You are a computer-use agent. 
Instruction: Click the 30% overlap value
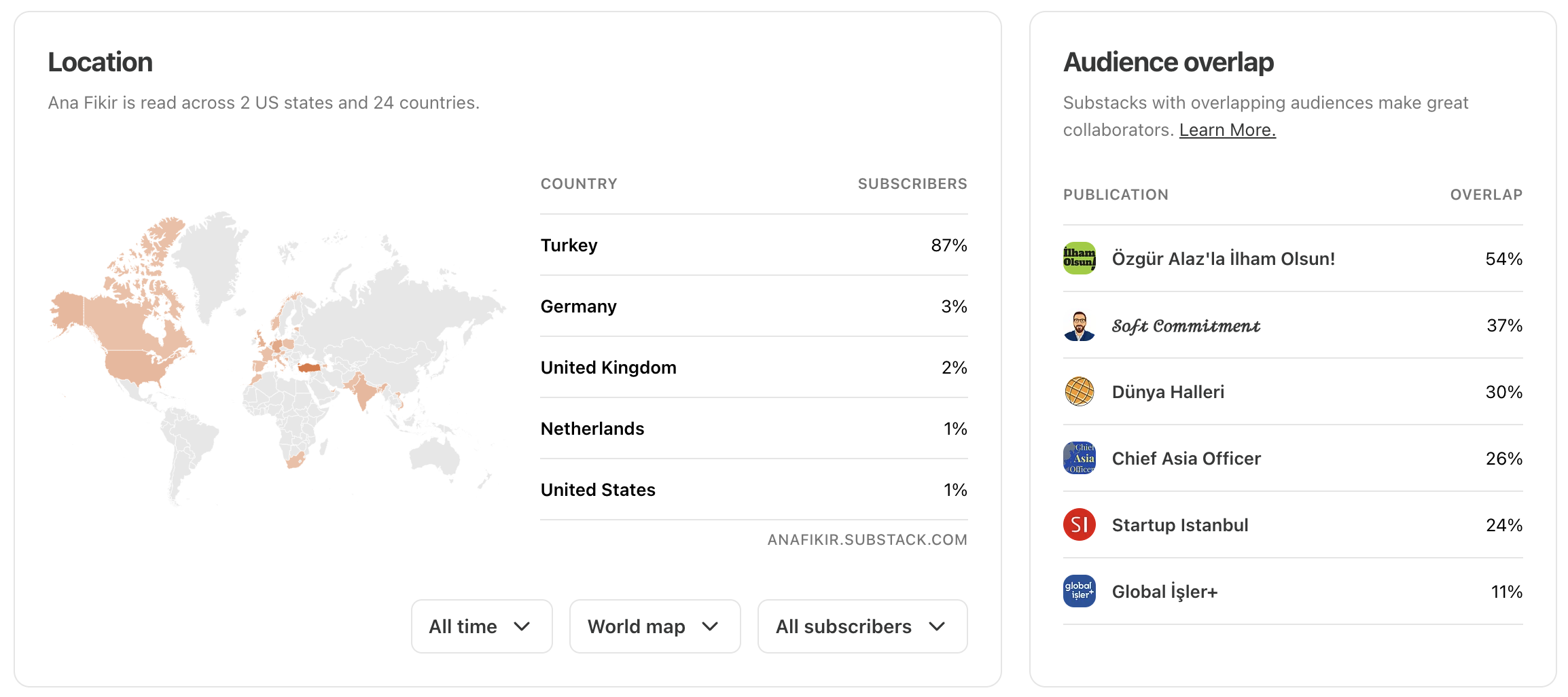click(1504, 392)
